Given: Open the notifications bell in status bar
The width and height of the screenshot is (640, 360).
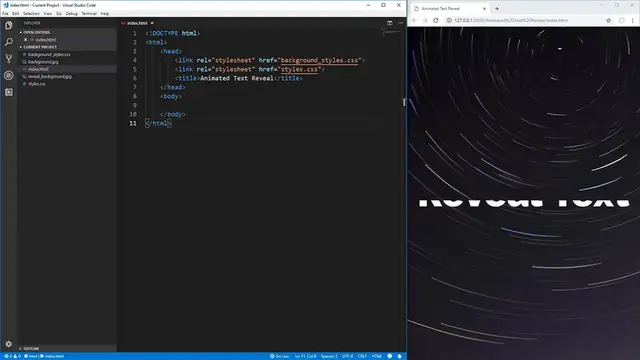Looking at the screenshot, I should tap(399, 356).
